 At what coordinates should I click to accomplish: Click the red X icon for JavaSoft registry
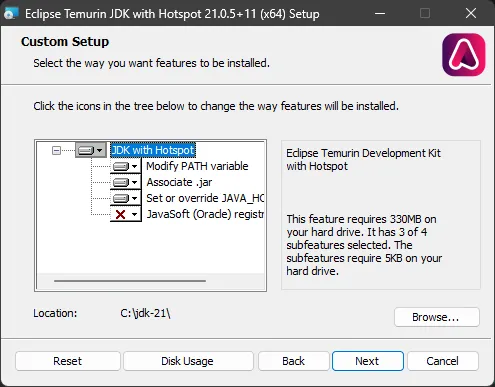(120, 214)
